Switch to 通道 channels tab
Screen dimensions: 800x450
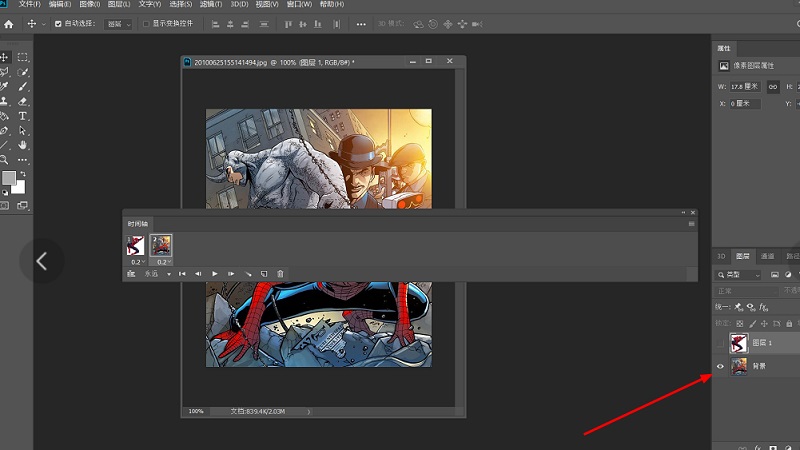767,256
